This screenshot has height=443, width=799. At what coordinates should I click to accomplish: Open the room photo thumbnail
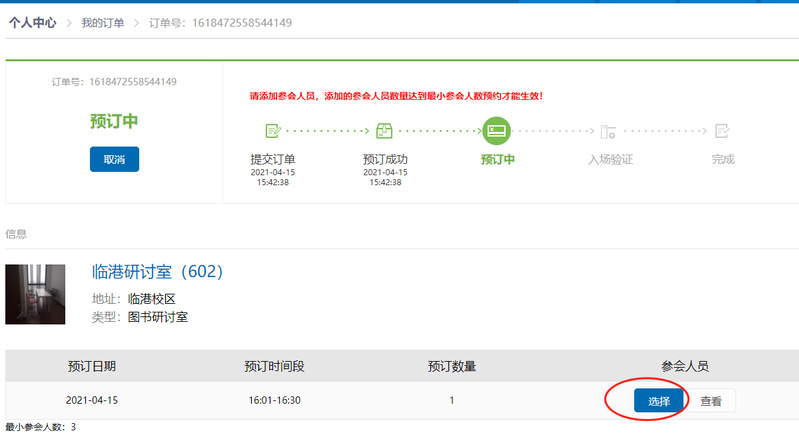pyautogui.click(x=35, y=294)
